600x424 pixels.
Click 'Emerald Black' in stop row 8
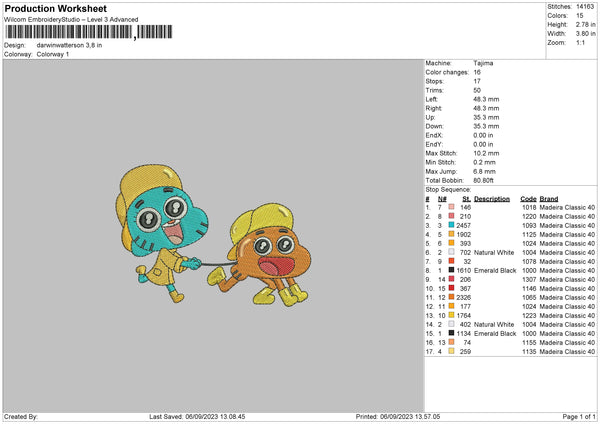tap(495, 270)
